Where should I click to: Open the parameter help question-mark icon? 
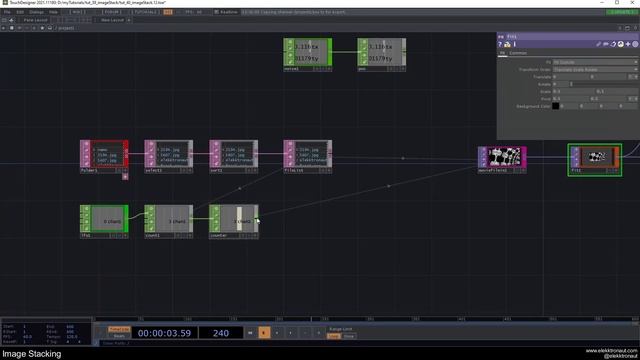500,44
